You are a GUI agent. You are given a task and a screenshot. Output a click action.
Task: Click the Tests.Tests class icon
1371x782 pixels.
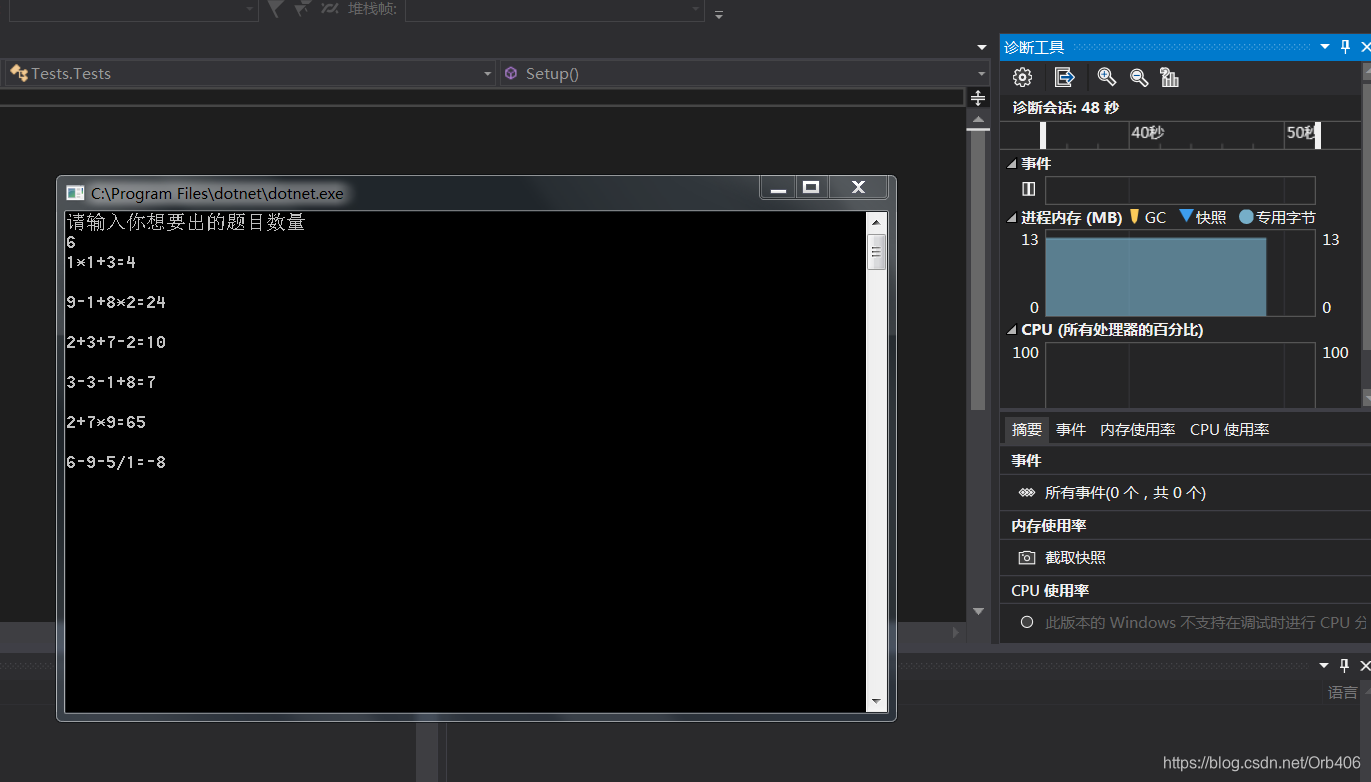pos(18,73)
